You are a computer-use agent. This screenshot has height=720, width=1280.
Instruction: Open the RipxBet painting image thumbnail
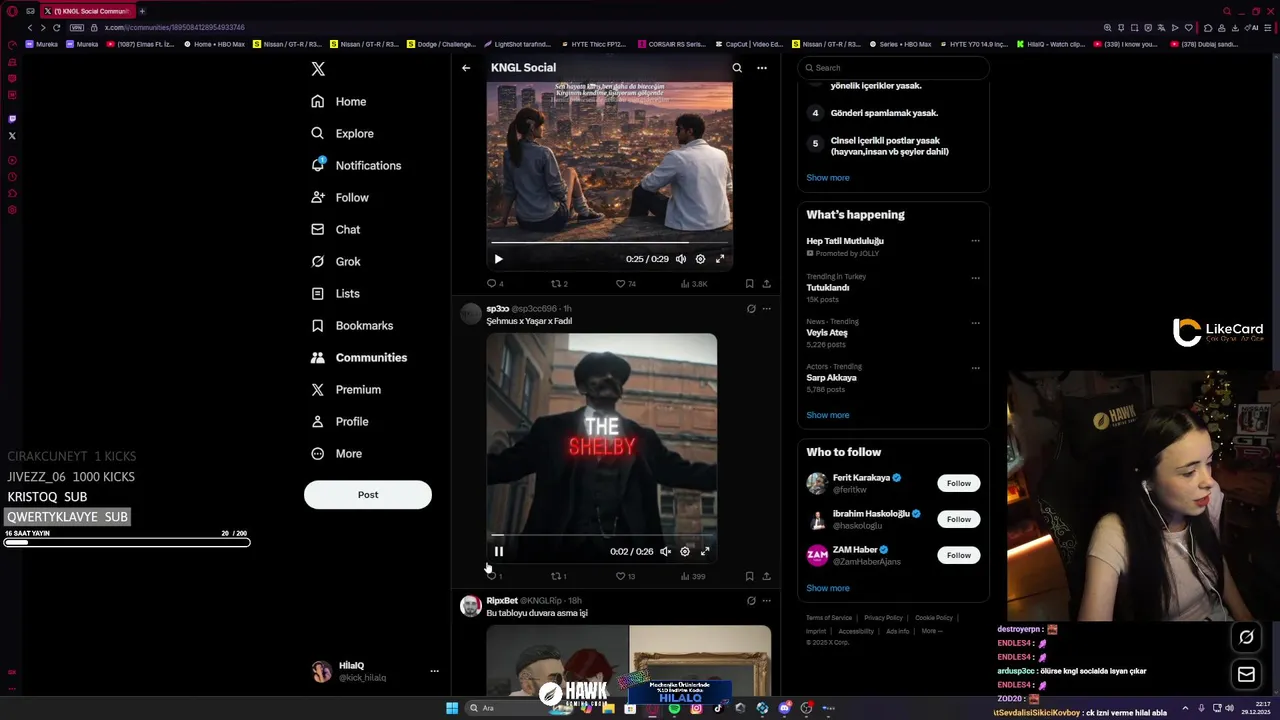[701, 660]
